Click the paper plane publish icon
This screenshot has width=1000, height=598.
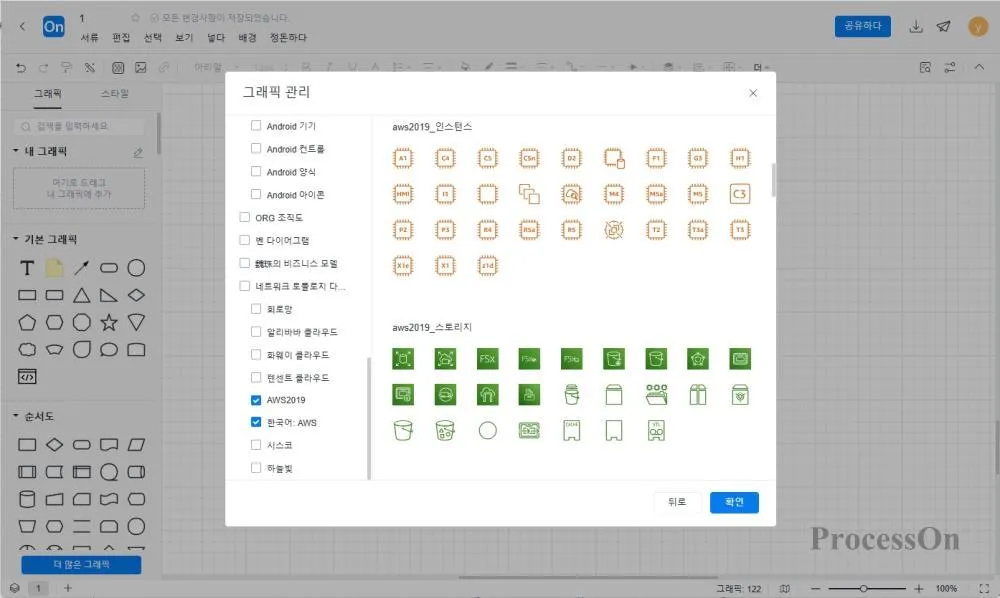944,26
